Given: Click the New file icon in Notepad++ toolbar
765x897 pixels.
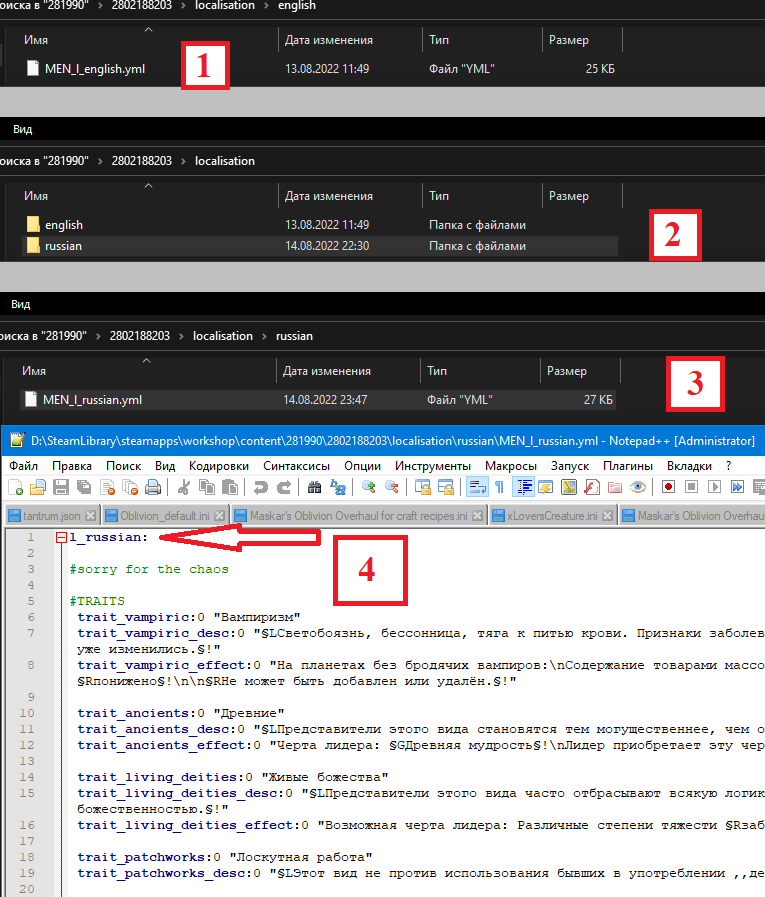Looking at the screenshot, I should pos(15,487).
